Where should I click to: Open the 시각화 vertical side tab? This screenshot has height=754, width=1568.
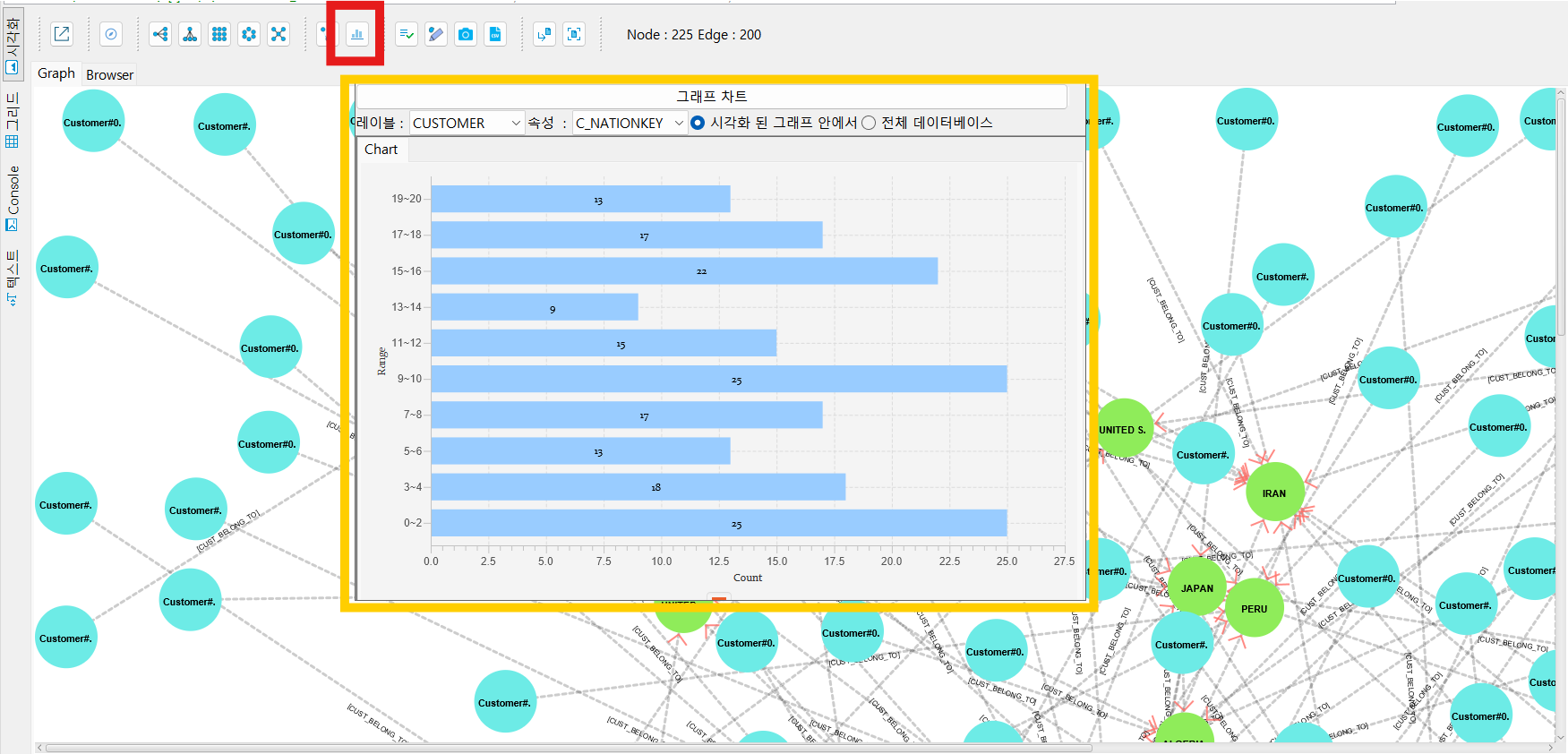(x=13, y=47)
